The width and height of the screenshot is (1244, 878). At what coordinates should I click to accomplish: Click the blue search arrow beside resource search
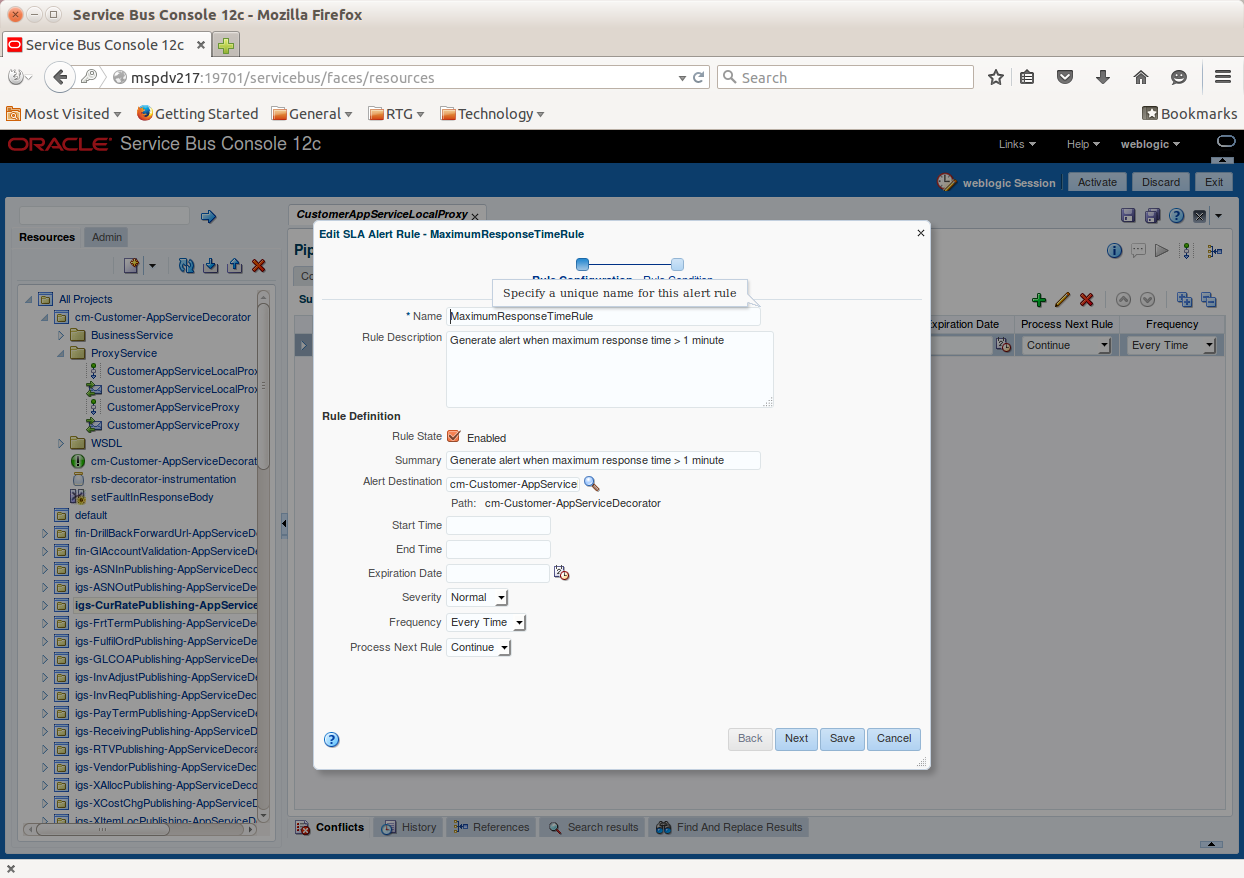209,216
